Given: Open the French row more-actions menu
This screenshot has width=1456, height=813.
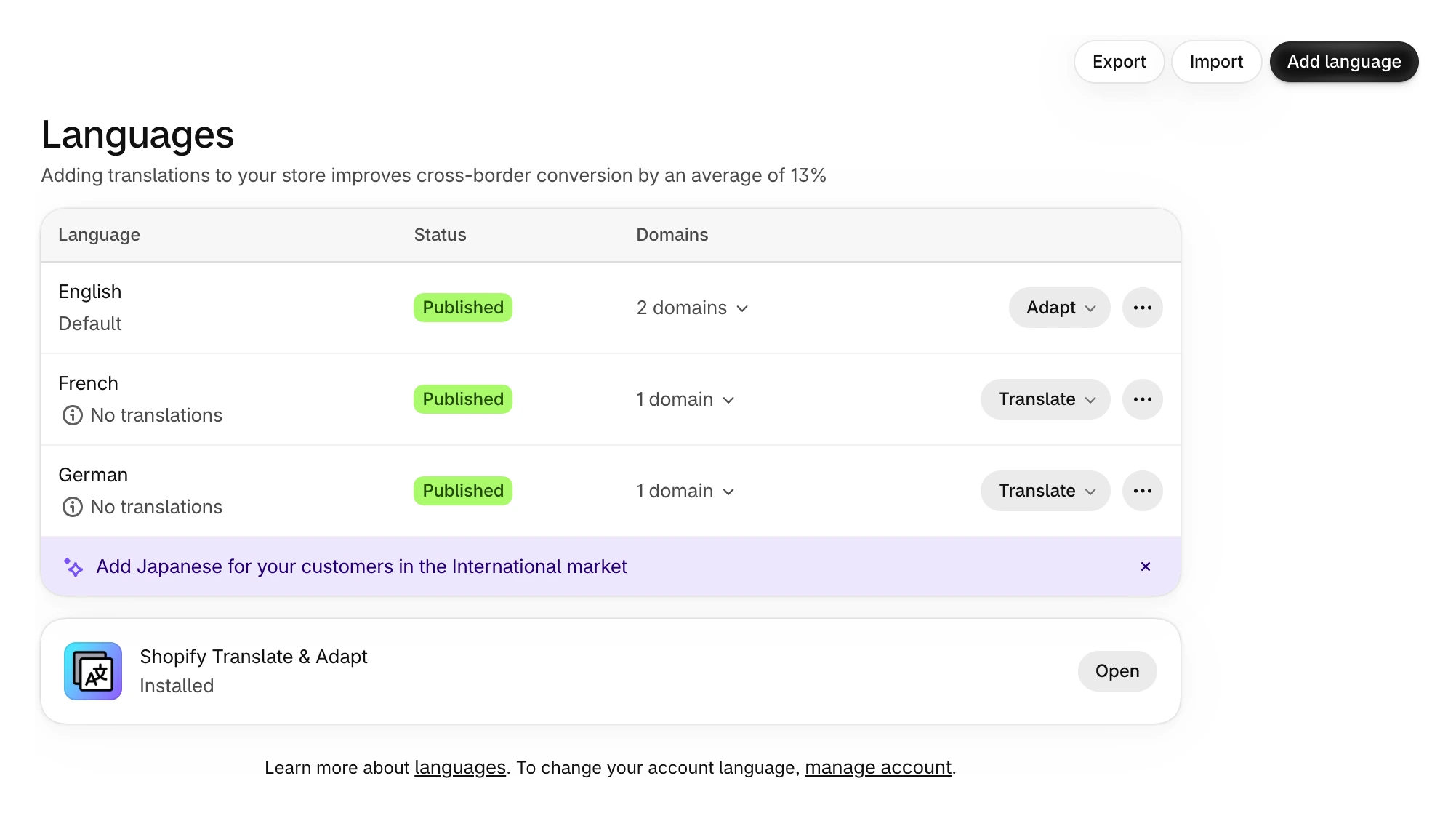Looking at the screenshot, I should pos(1142,399).
